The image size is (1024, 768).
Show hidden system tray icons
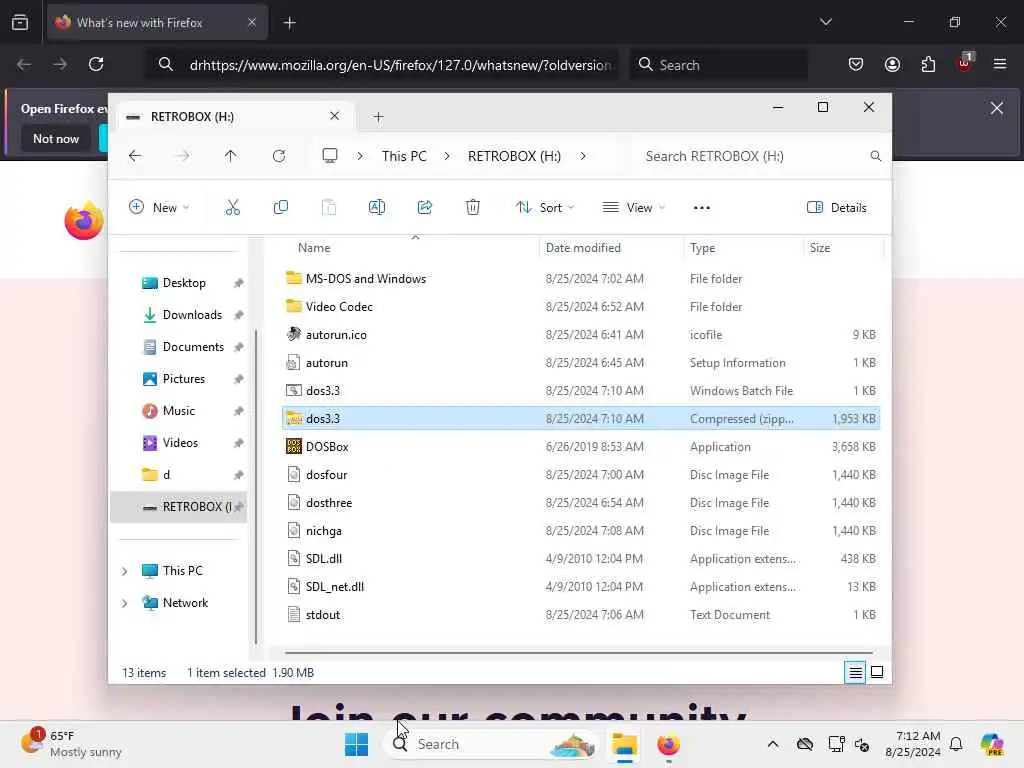click(x=773, y=744)
